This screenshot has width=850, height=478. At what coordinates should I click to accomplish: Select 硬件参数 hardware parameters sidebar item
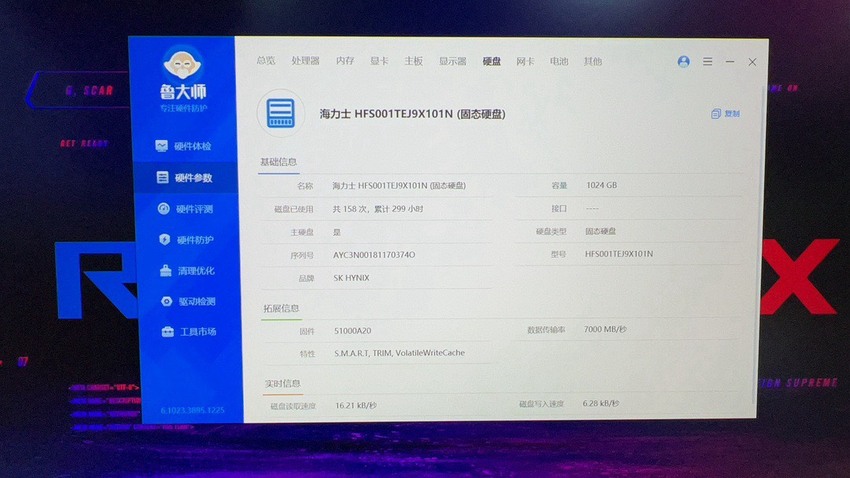pyautogui.click(x=185, y=178)
